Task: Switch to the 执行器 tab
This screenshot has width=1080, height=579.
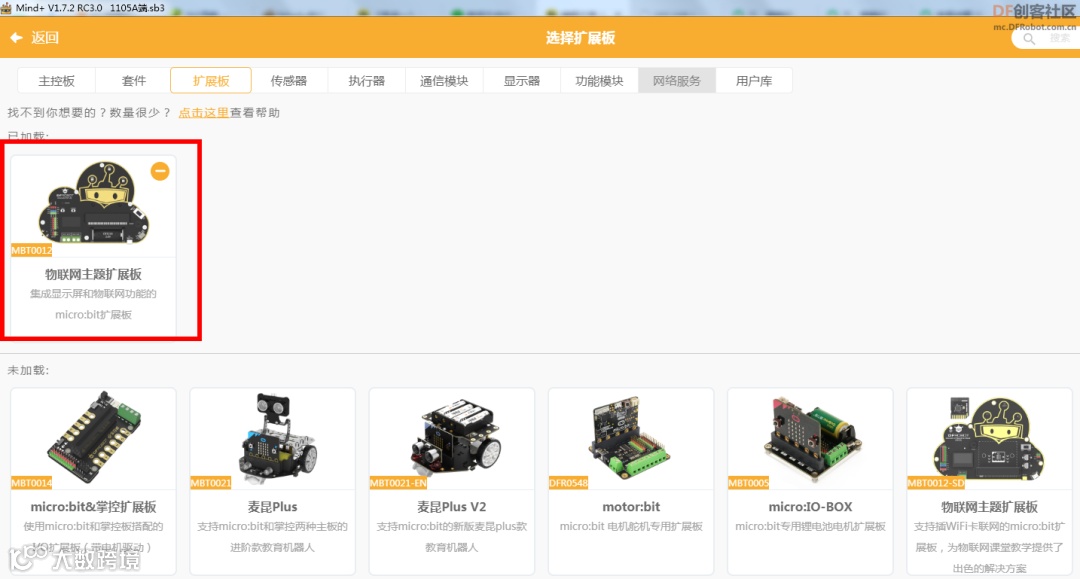Action: (x=366, y=81)
